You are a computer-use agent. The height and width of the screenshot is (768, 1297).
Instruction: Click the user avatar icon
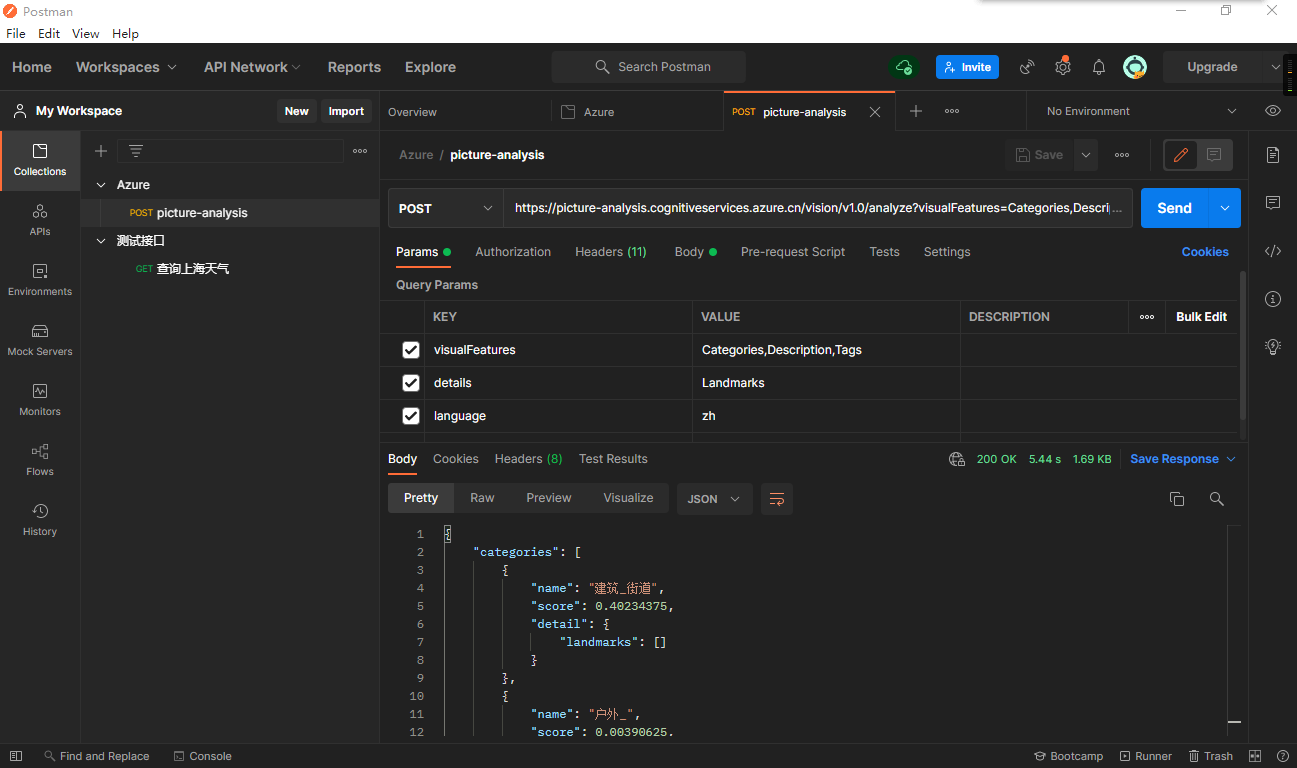point(1135,67)
